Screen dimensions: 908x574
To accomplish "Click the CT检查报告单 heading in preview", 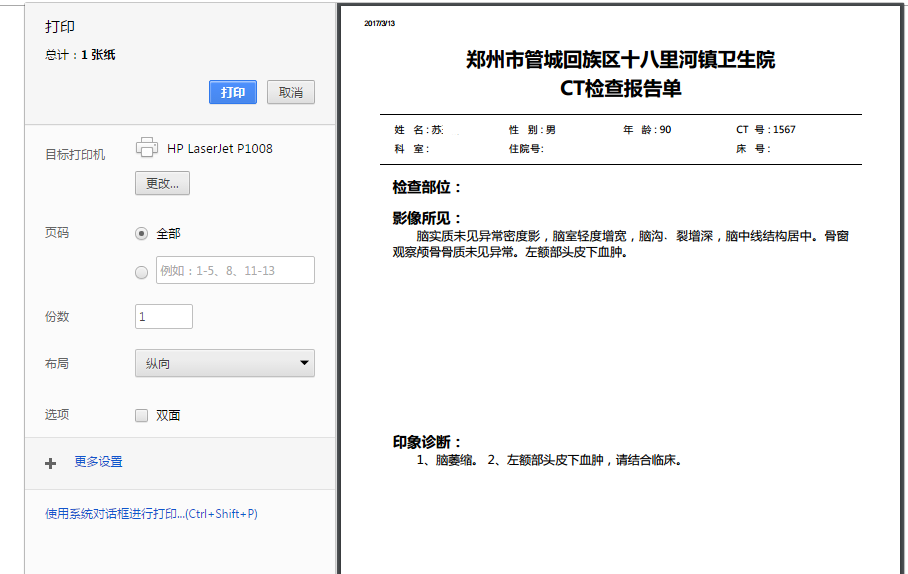I will pyautogui.click(x=620, y=88).
